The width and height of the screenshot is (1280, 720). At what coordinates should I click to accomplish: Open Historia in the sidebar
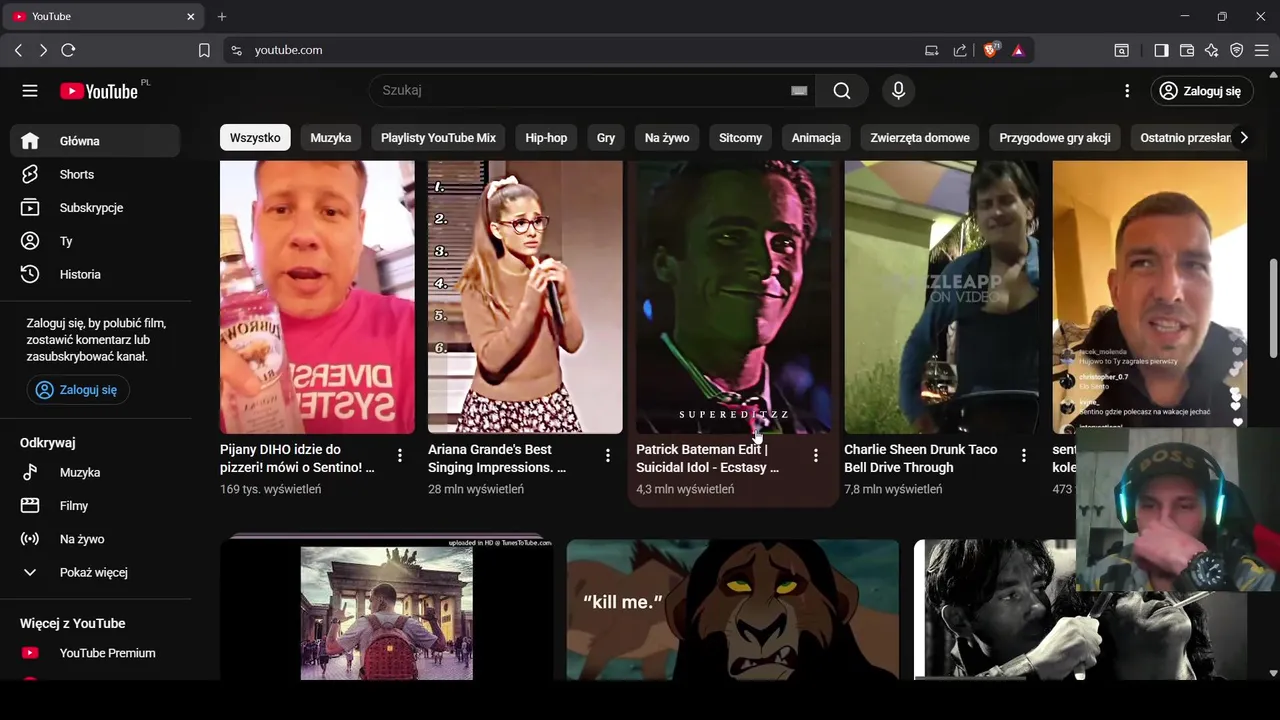click(95, 274)
